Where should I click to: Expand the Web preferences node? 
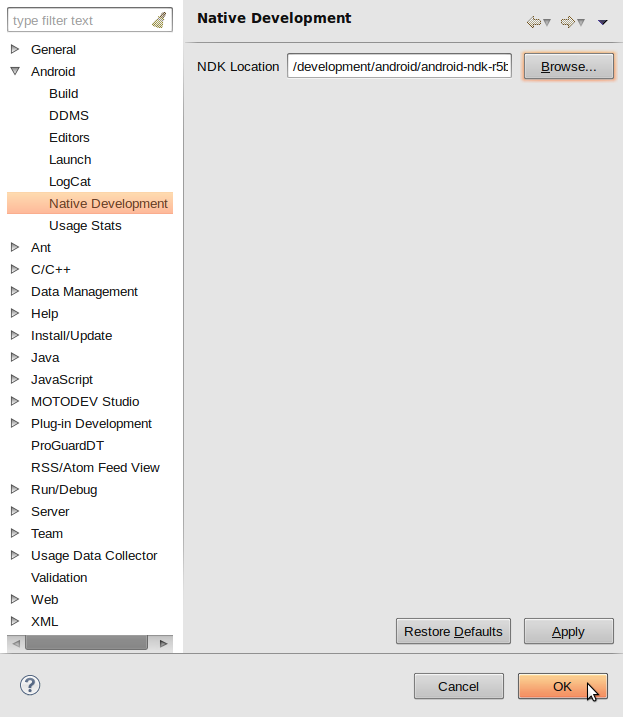[15, 599]
